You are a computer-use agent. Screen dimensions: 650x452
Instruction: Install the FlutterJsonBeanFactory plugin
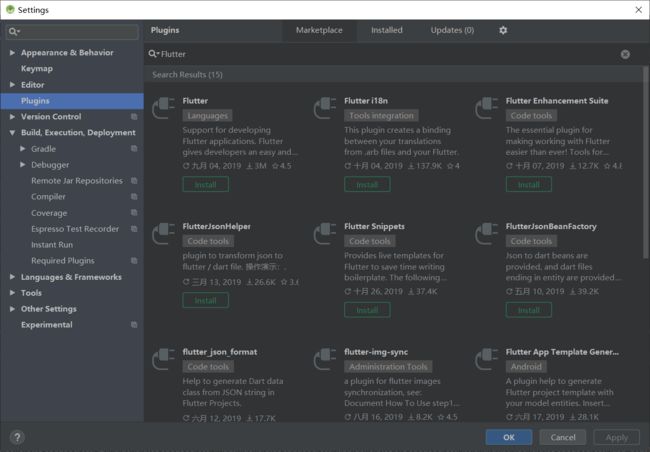(x=529, y=310)
